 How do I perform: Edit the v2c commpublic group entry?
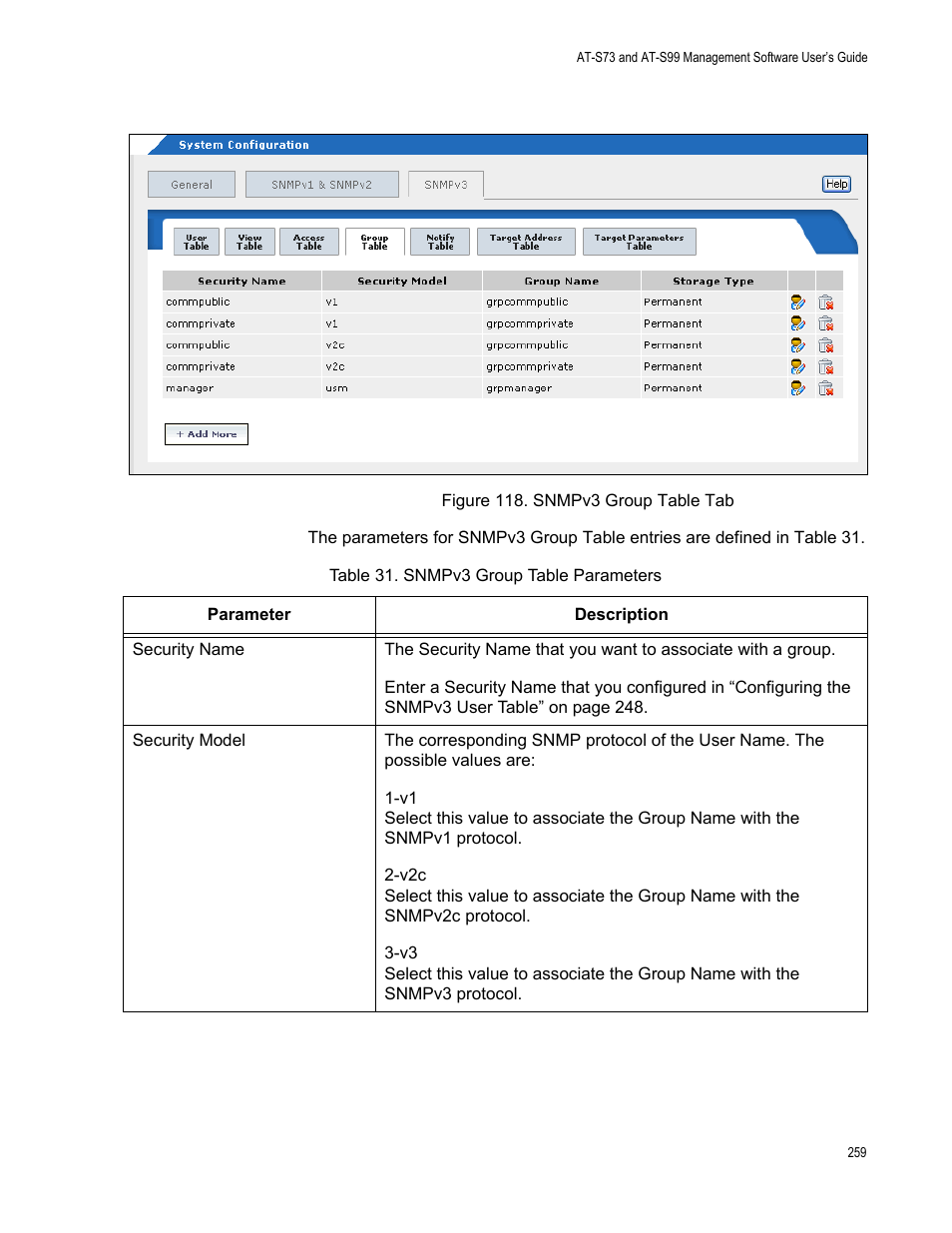(x=797, y=345)
